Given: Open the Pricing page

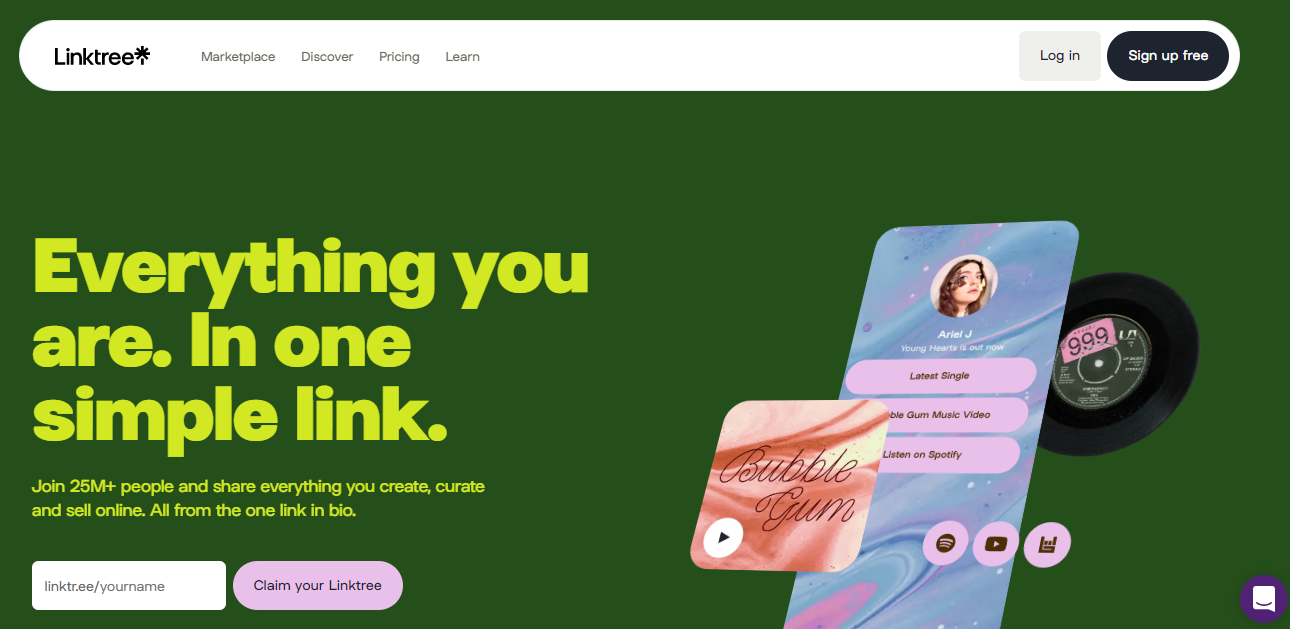Looking at the screenshot, I should [399, 57].
